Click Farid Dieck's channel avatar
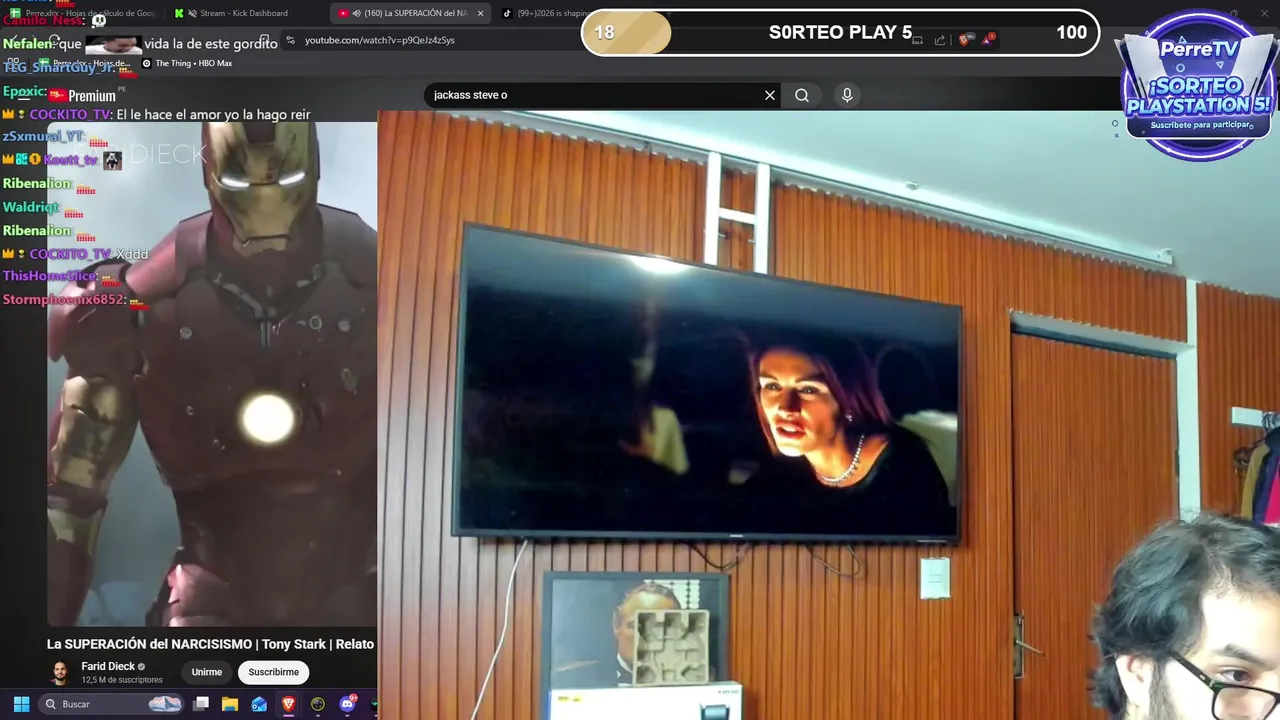 [61, 672]
